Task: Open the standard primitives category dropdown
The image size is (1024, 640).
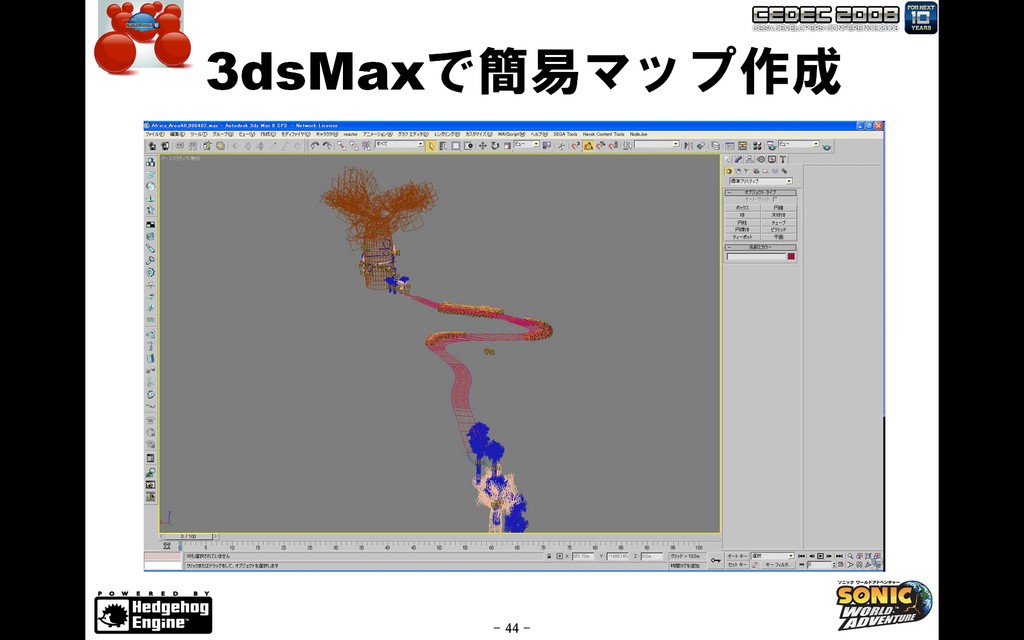Action: coord(760,181)
